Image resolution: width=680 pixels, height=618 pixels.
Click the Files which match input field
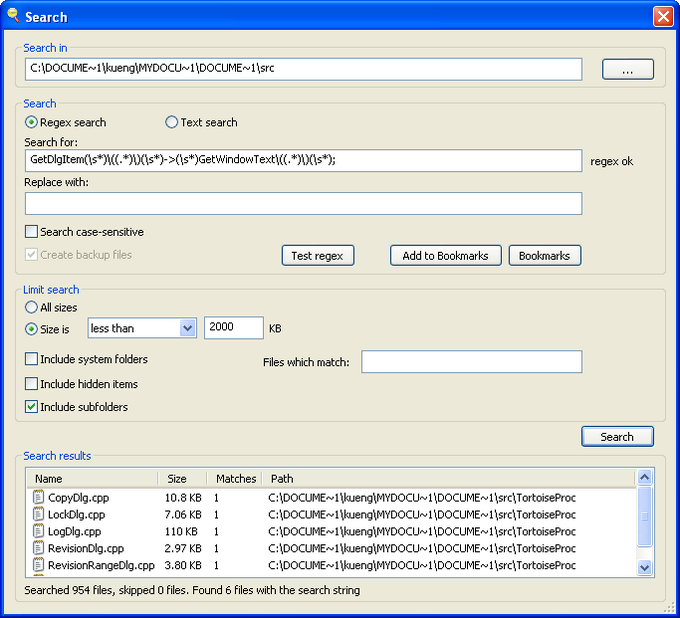pyautogui.click(x=471, y=362)
